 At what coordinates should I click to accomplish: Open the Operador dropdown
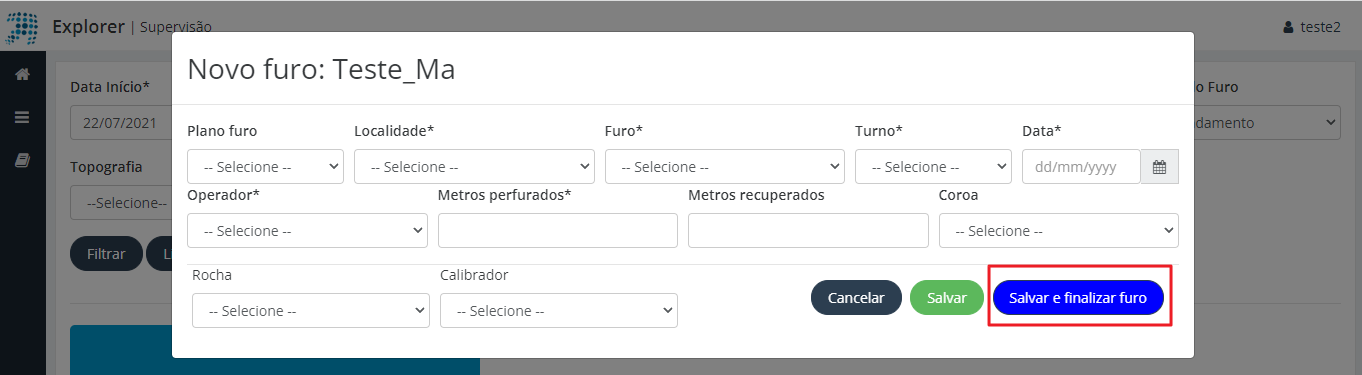307,231
